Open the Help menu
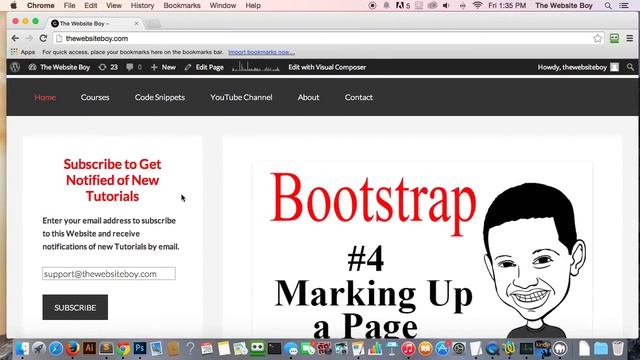640x360 pixels. click(253, 5)
